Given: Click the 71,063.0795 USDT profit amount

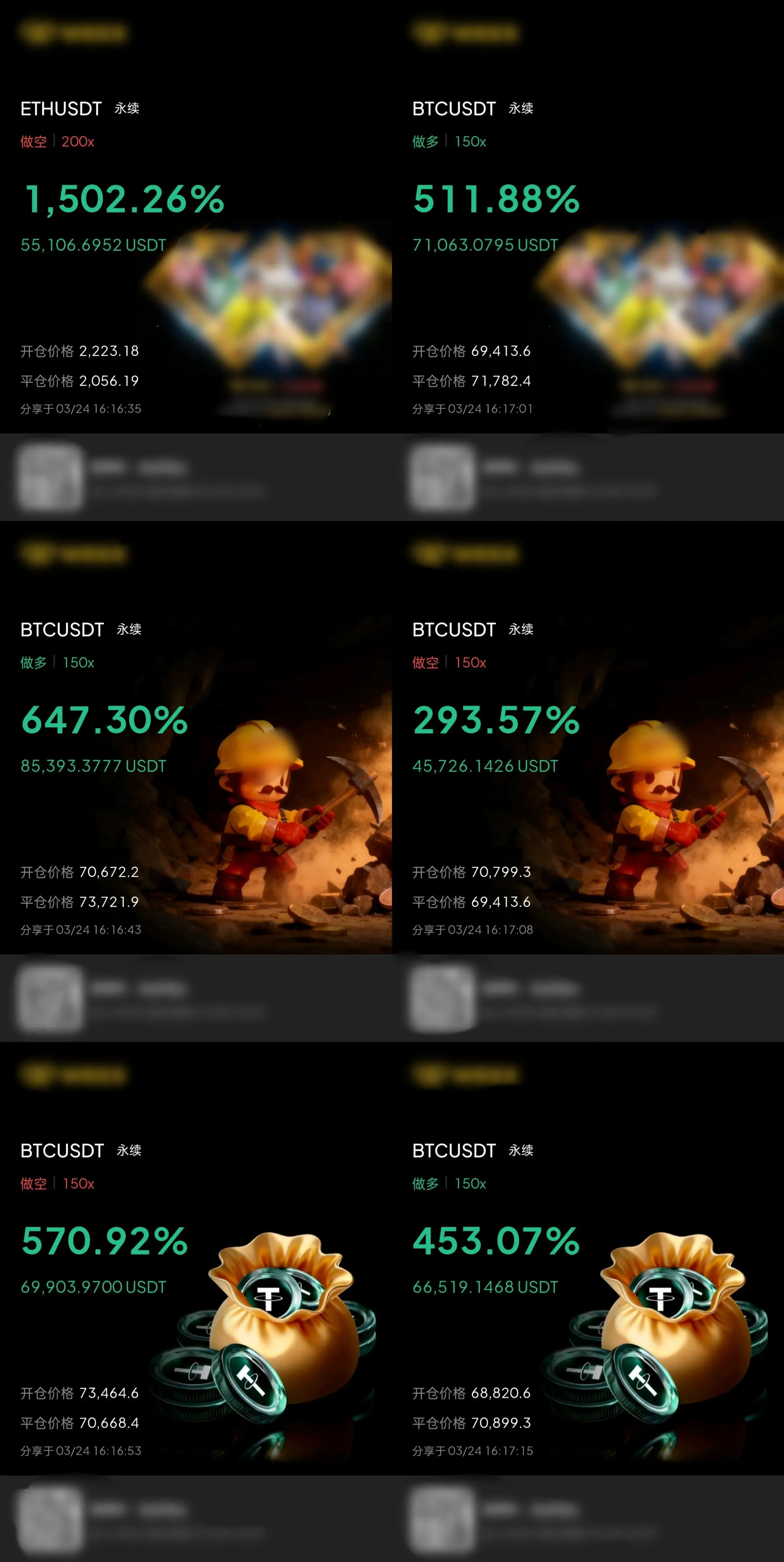Looking at the screenshot, I should (x=485, y=245).
